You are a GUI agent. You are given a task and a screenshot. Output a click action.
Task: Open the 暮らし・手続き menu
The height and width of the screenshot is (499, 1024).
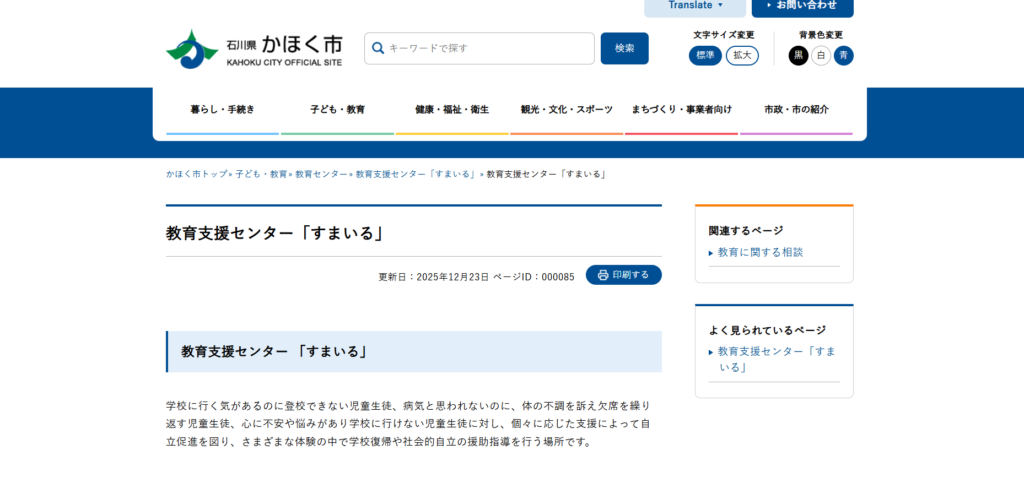tap(223, 110)
